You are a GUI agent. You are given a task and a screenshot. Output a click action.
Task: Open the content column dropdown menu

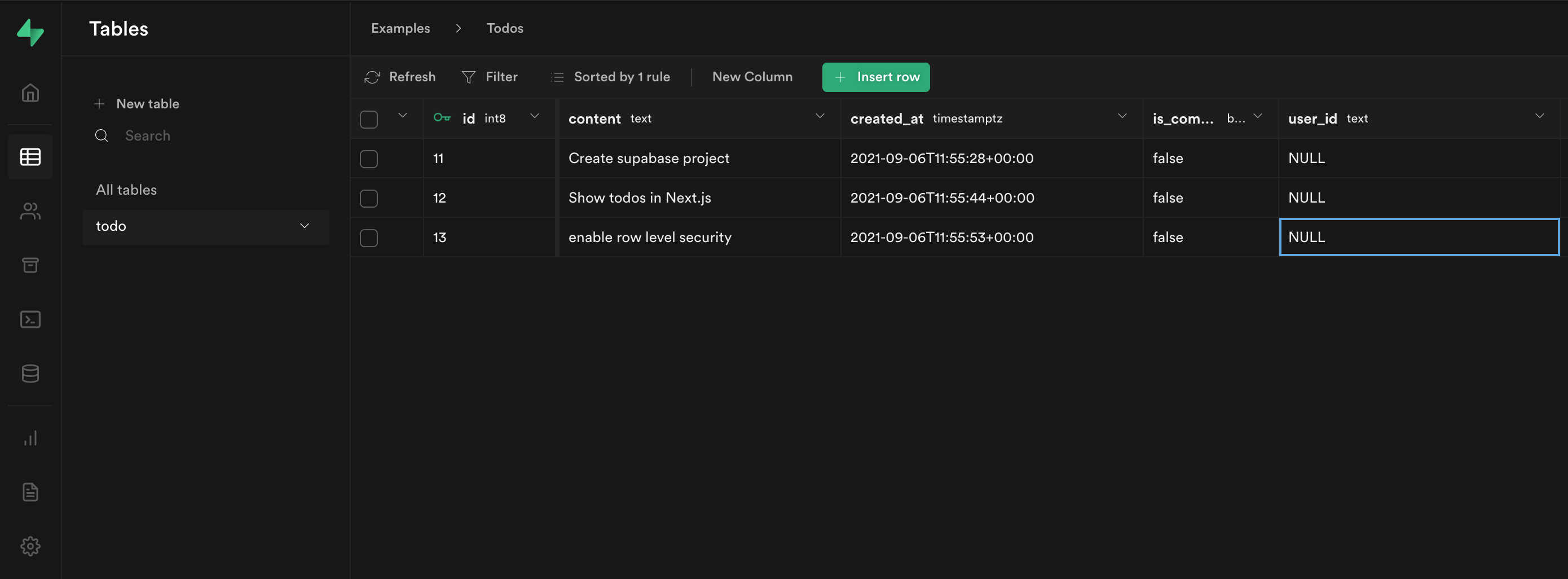tap(820, 116)
